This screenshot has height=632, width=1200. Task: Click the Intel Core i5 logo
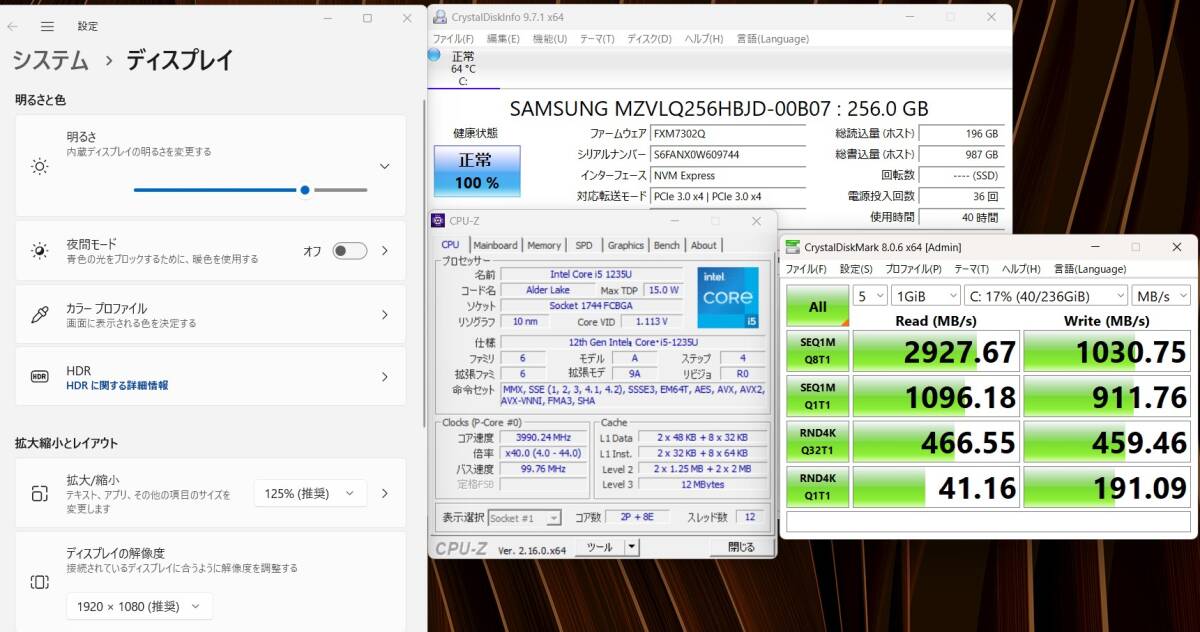(x=728, y=298)
